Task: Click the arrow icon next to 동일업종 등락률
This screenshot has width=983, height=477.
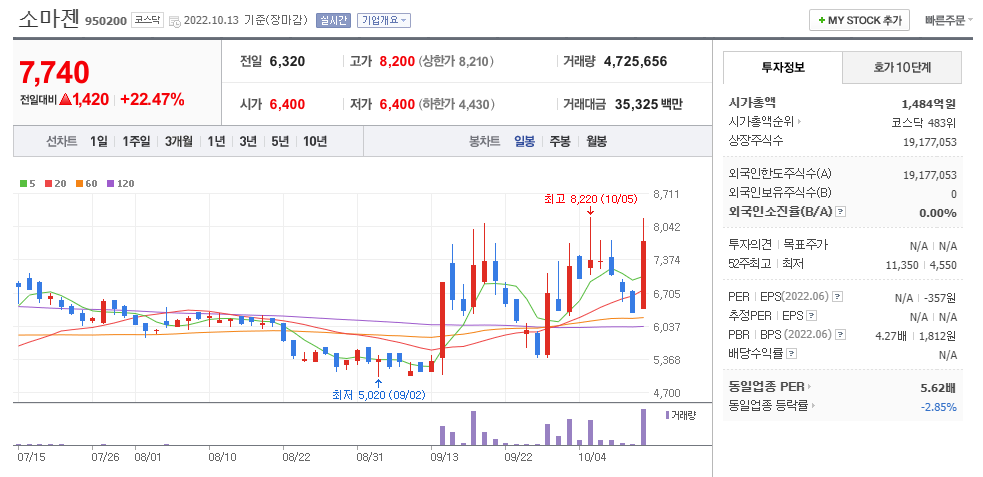Action: point(814,406)
